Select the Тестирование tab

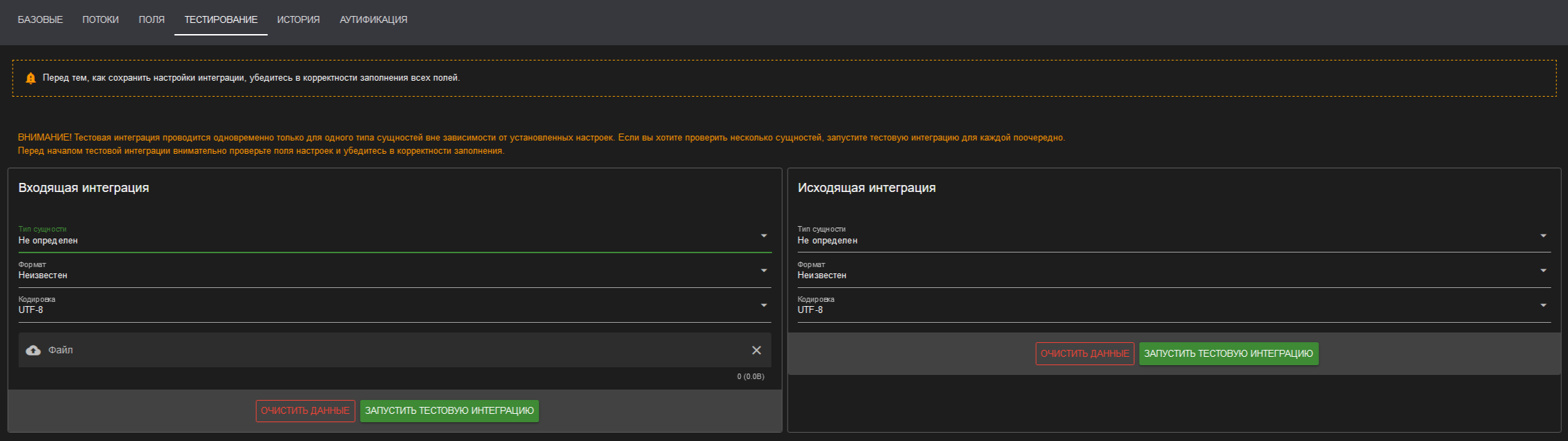(221, 19)
